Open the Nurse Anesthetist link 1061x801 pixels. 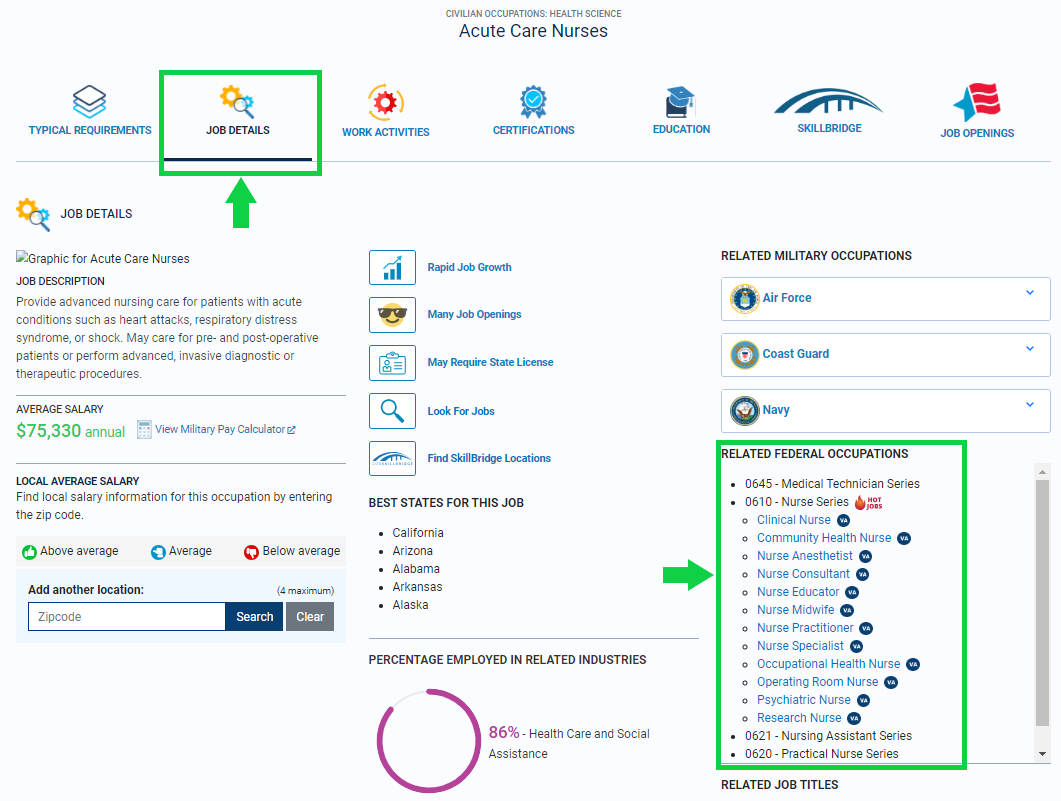coord(804,556)
